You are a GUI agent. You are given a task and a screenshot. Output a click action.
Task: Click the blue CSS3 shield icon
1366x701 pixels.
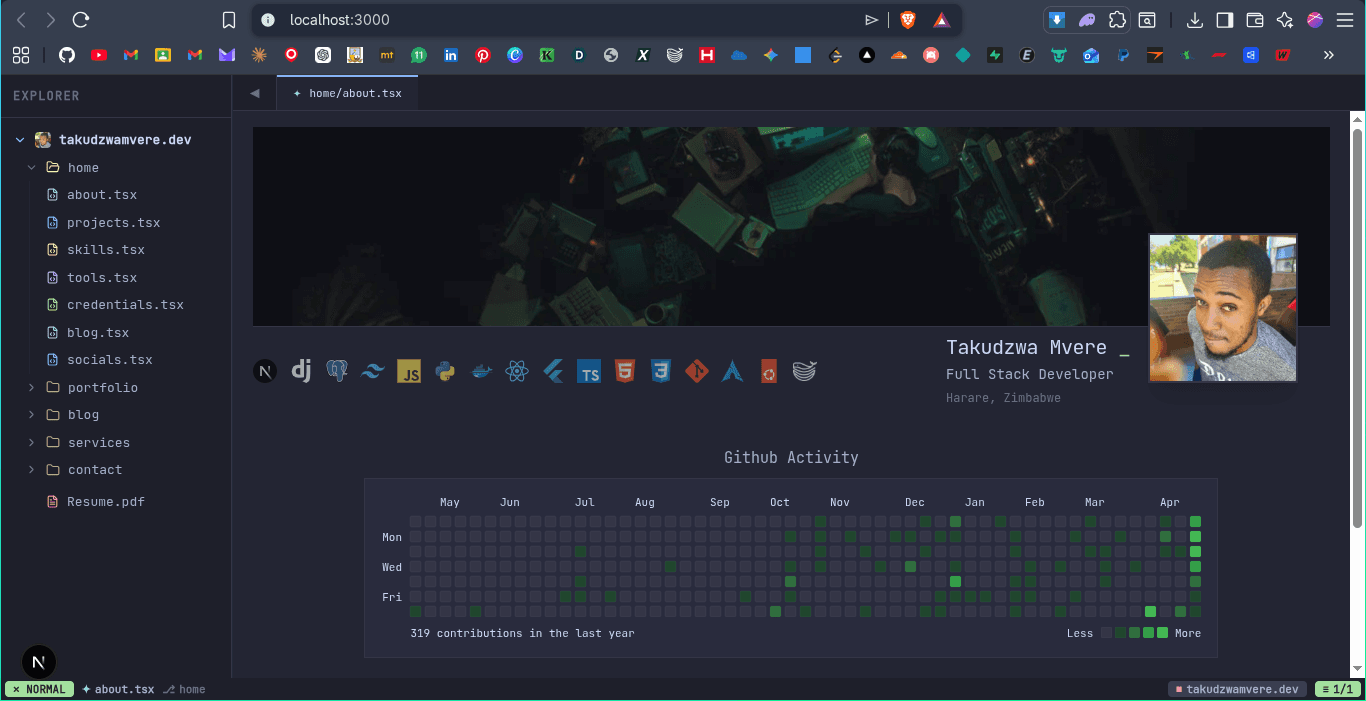pos(660,371)
